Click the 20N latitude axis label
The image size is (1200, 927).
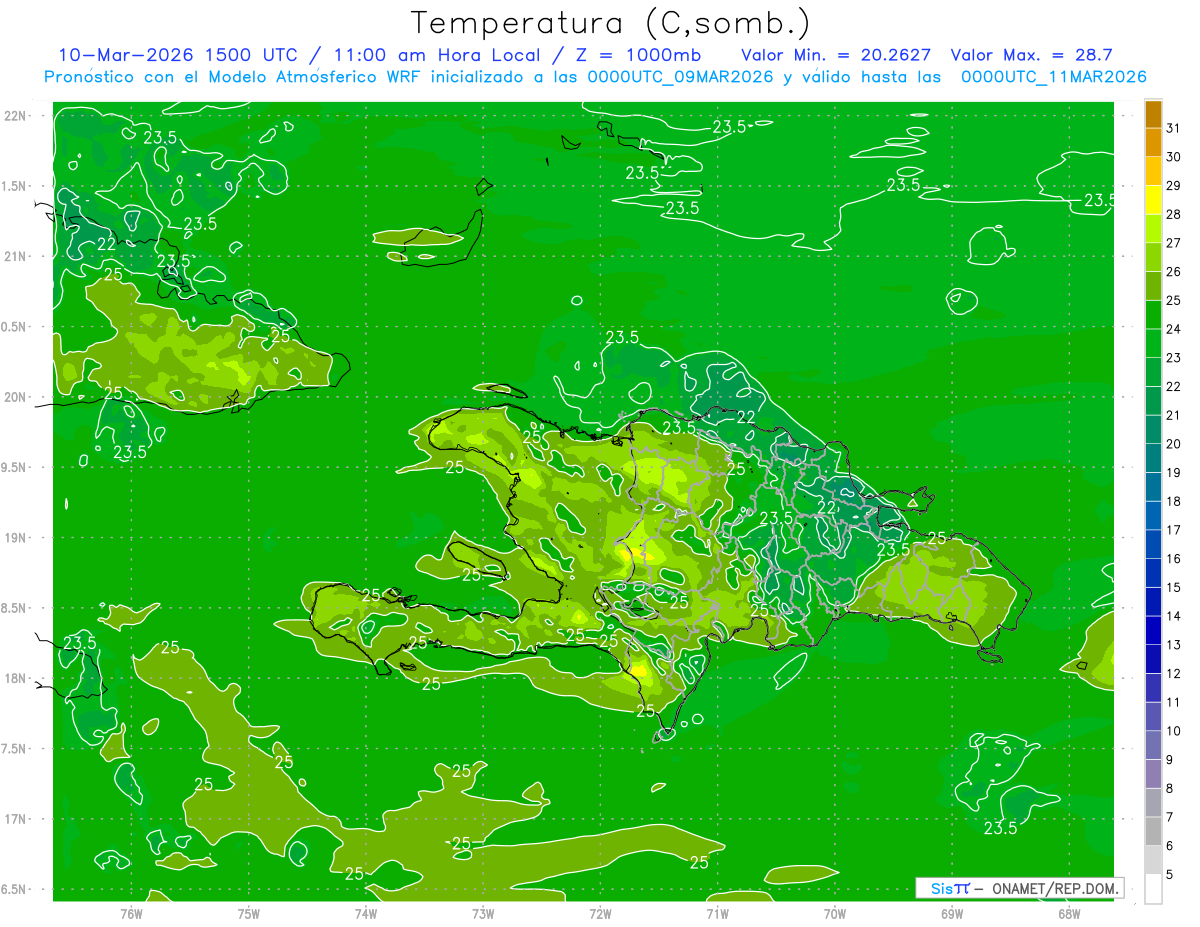(14, 397)
